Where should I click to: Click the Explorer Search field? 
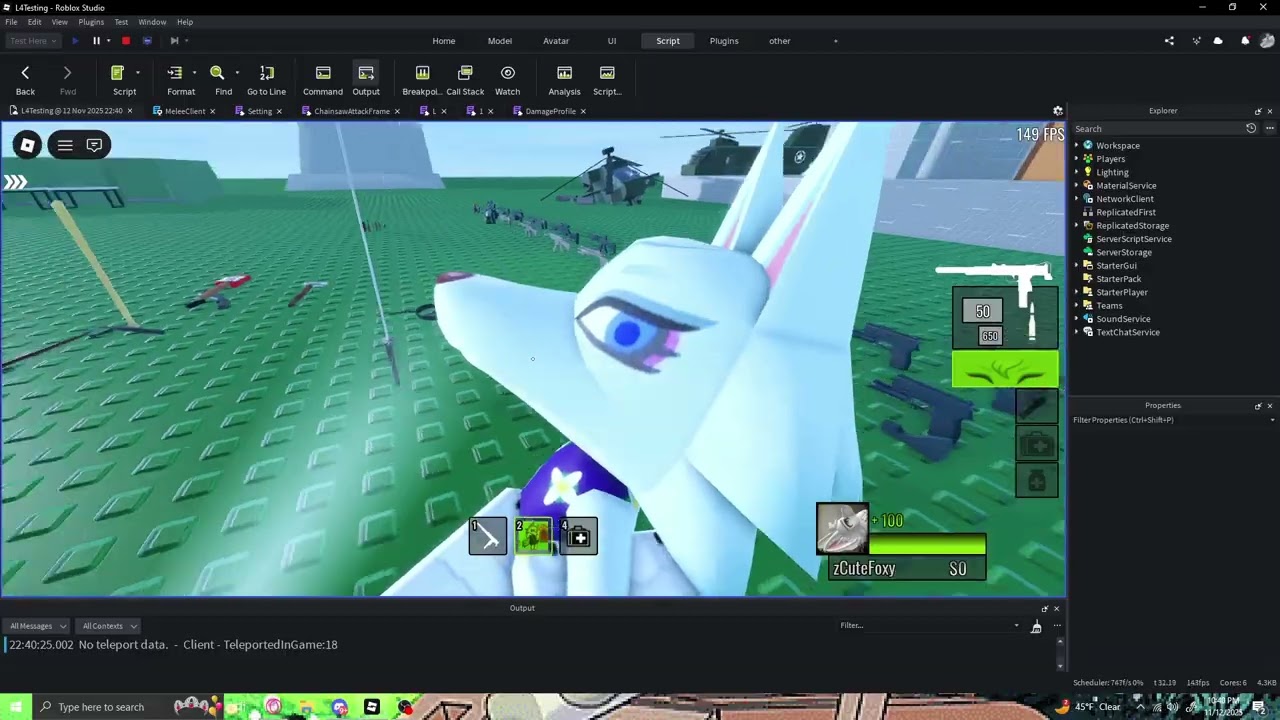point(1156,129)
